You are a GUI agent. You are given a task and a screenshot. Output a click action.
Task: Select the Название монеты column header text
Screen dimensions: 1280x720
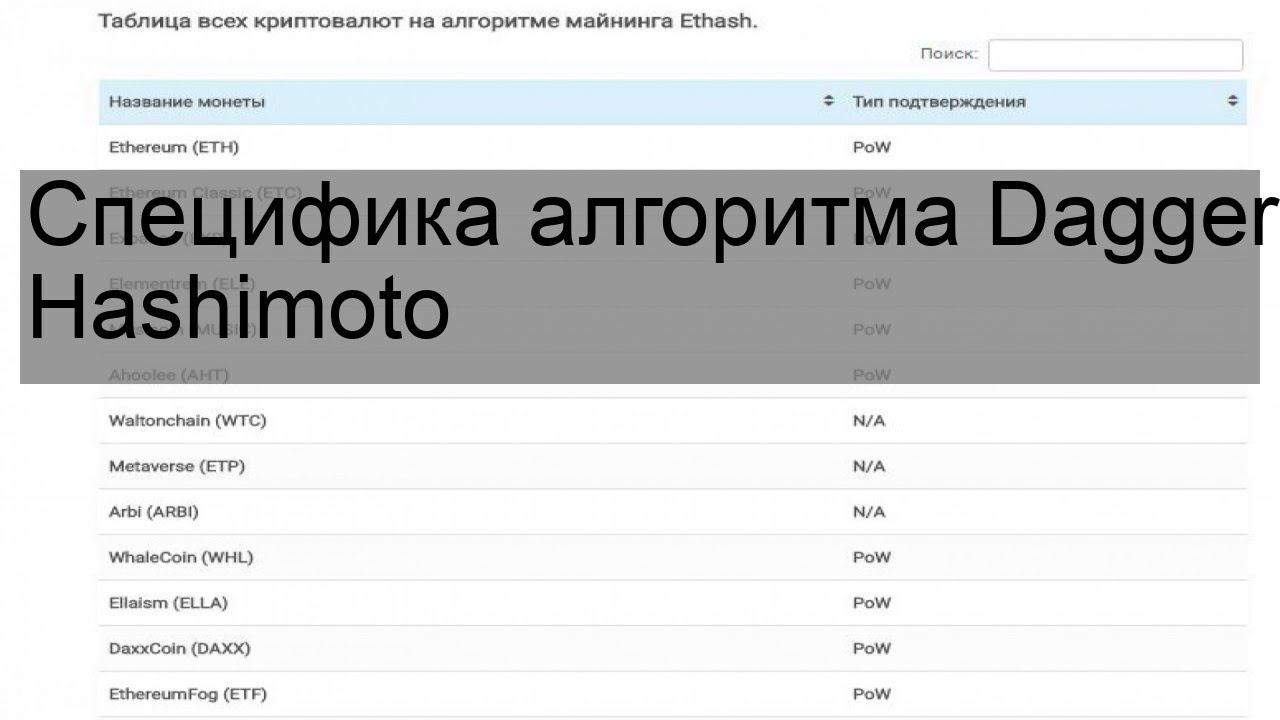click(x=187, y=102)
